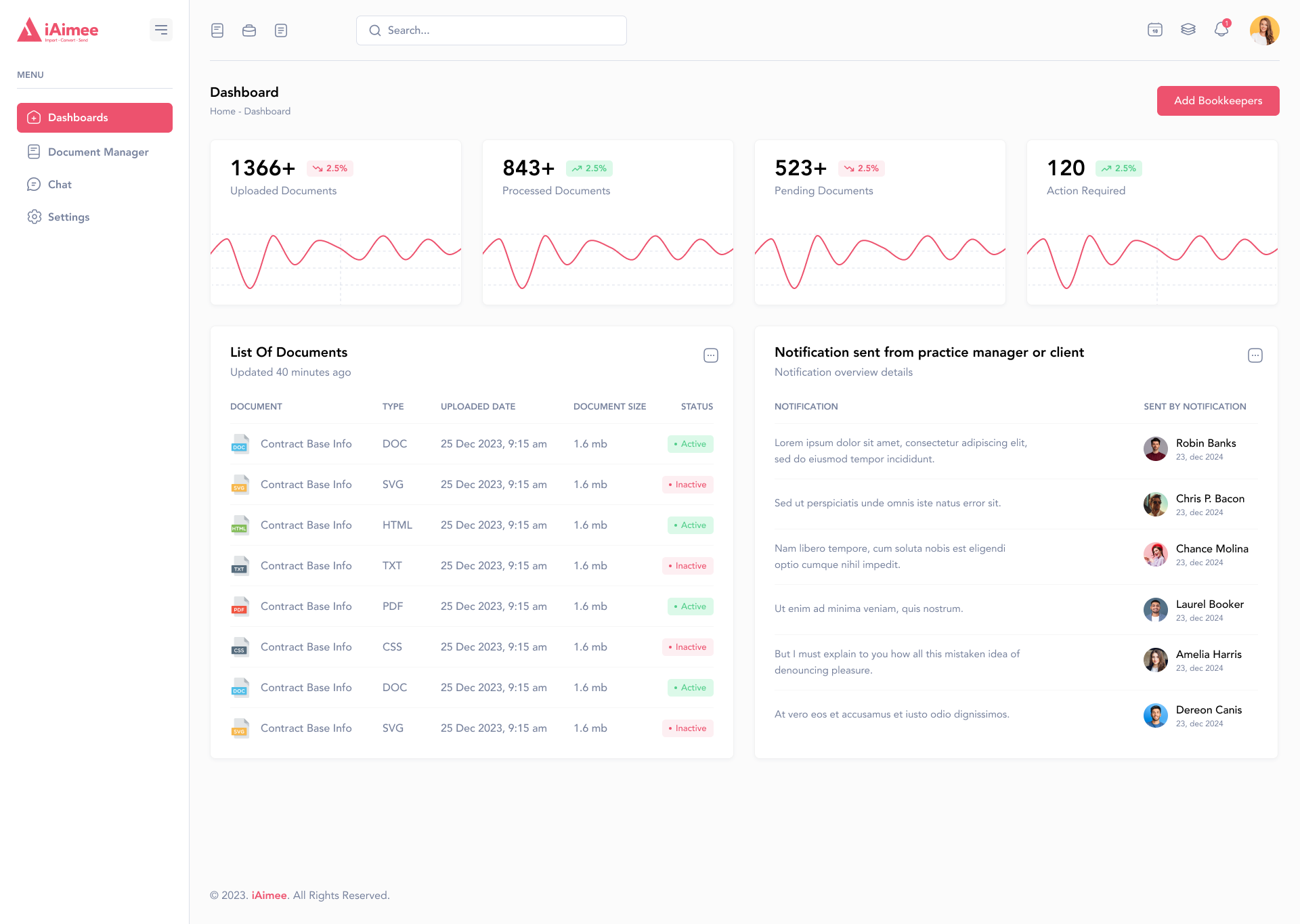Open List Of Documents options menu
The image size is (1300, 924).
711,355
